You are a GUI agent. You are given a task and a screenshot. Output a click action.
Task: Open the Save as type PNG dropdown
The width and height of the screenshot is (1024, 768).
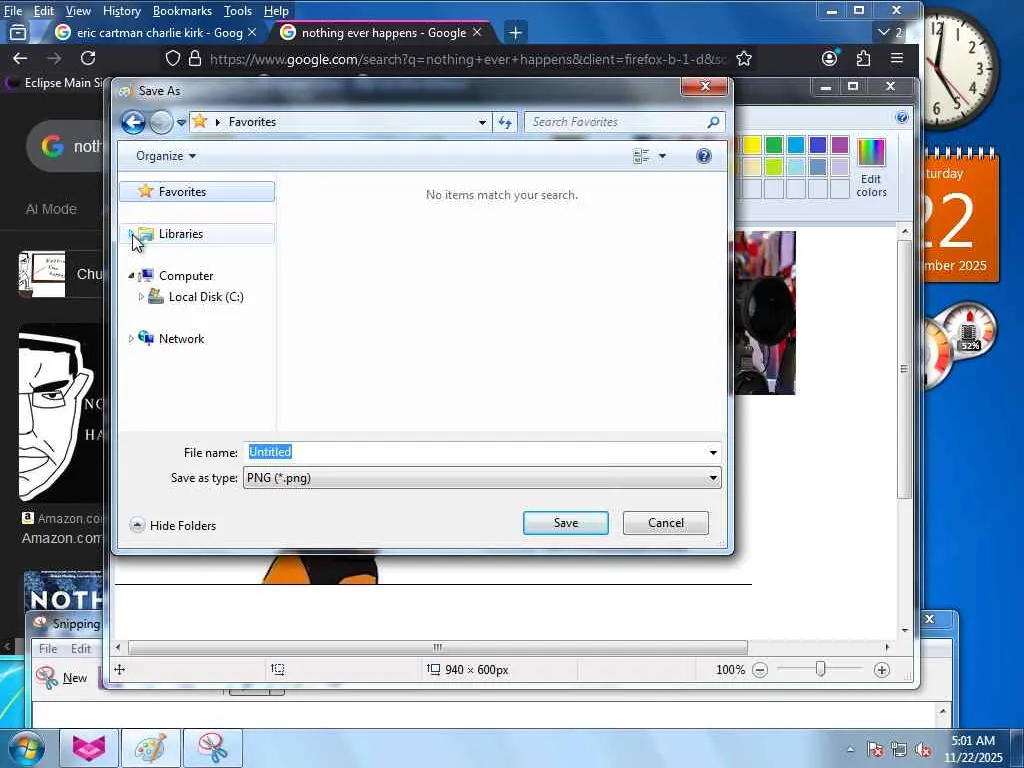pyautogui.click(x=482, y=477)
